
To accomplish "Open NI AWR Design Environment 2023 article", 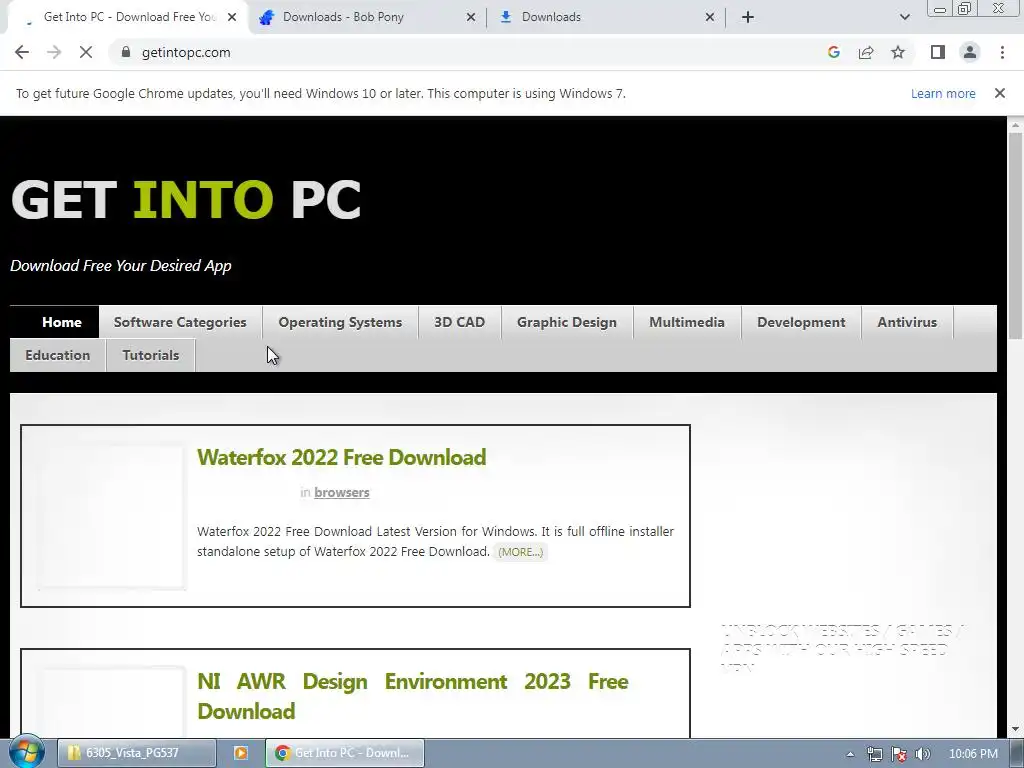I will coord(413,696).
